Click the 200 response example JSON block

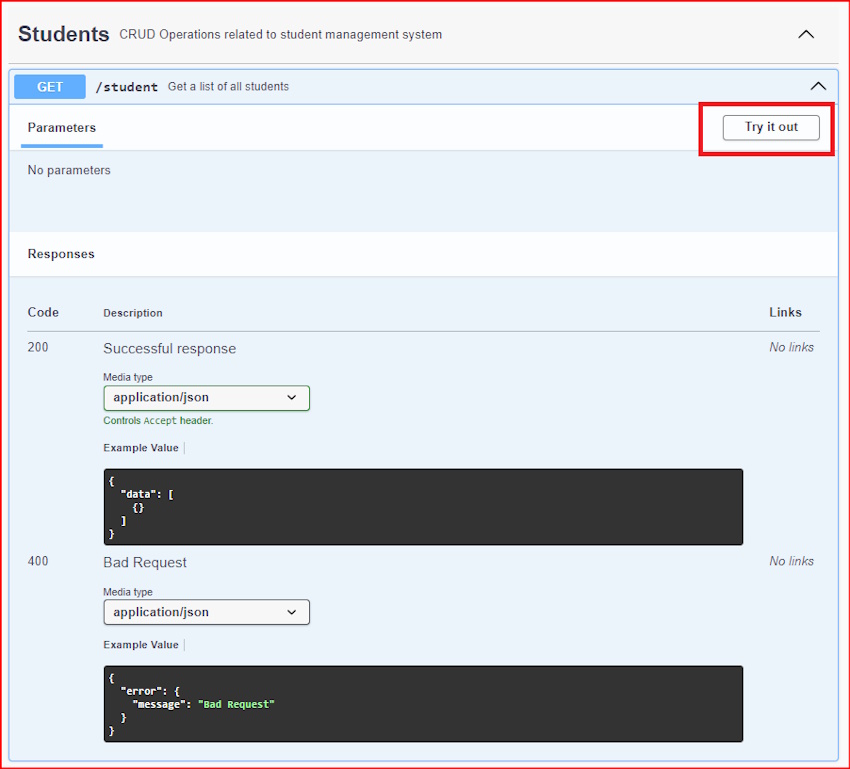click(x=423, y=507)
